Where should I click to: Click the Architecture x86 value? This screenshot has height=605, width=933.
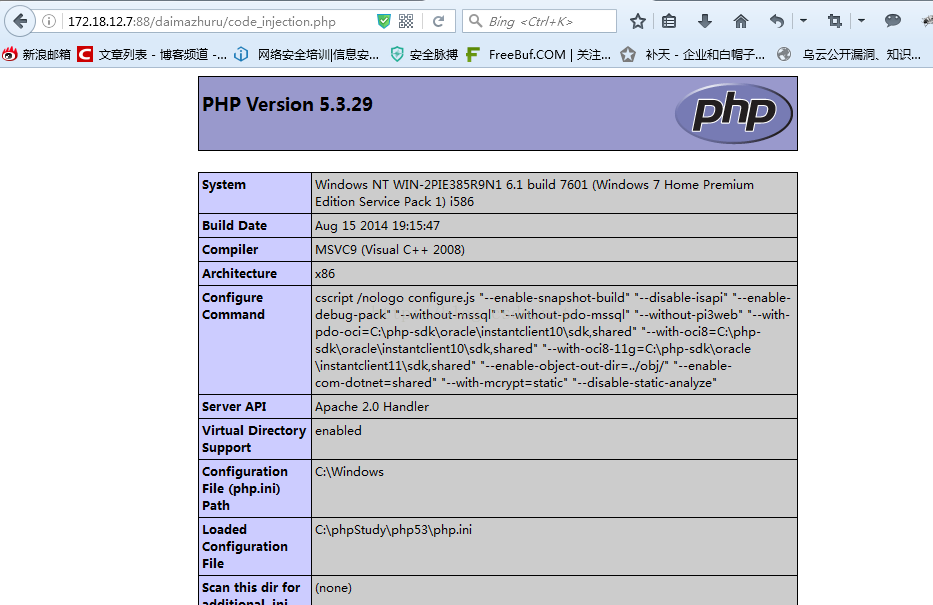pos(325,274)
